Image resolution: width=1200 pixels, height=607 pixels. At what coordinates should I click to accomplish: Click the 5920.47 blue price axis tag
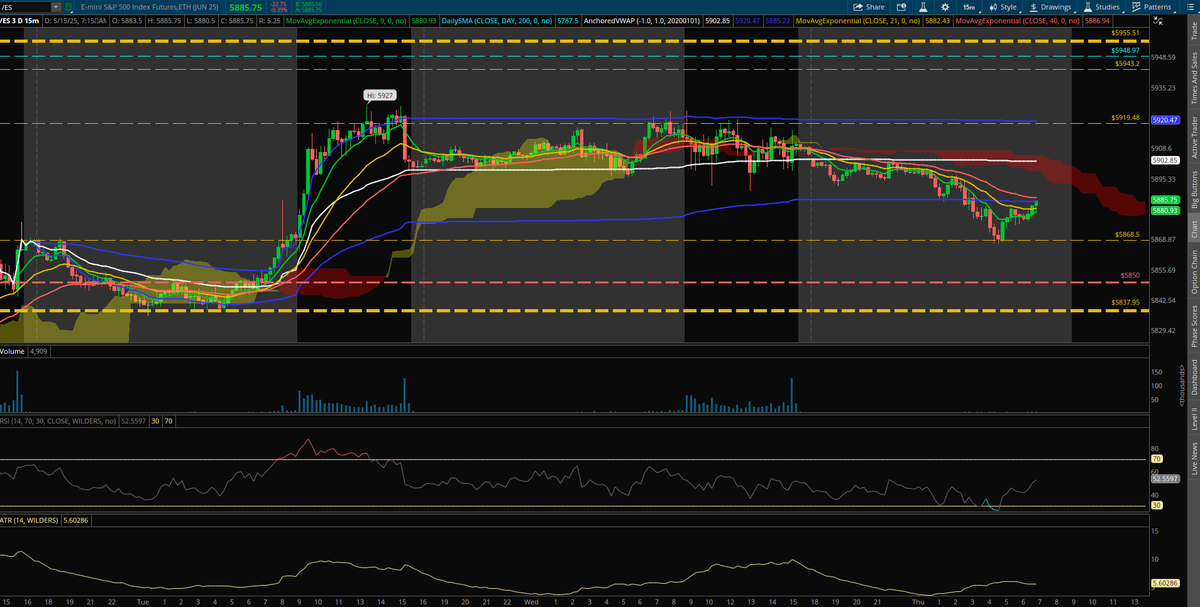pos(1166,120)
